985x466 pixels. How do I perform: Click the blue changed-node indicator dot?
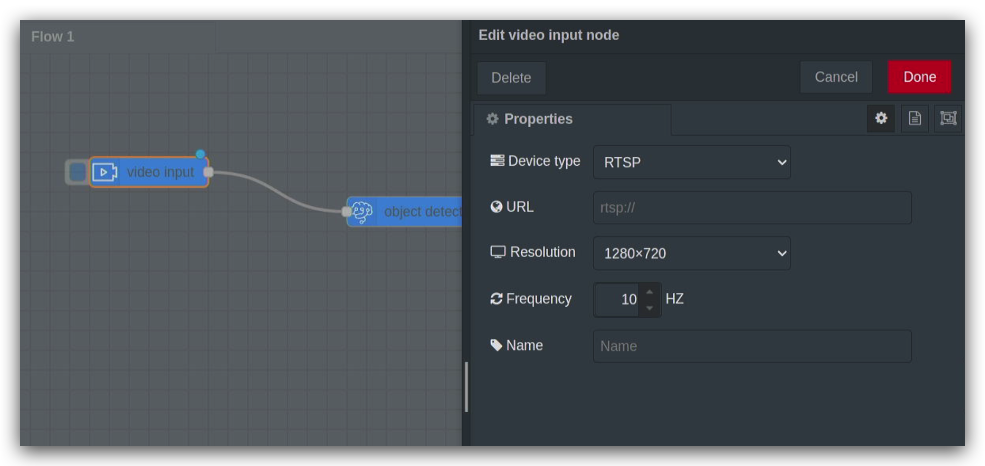tap(200, 154)
